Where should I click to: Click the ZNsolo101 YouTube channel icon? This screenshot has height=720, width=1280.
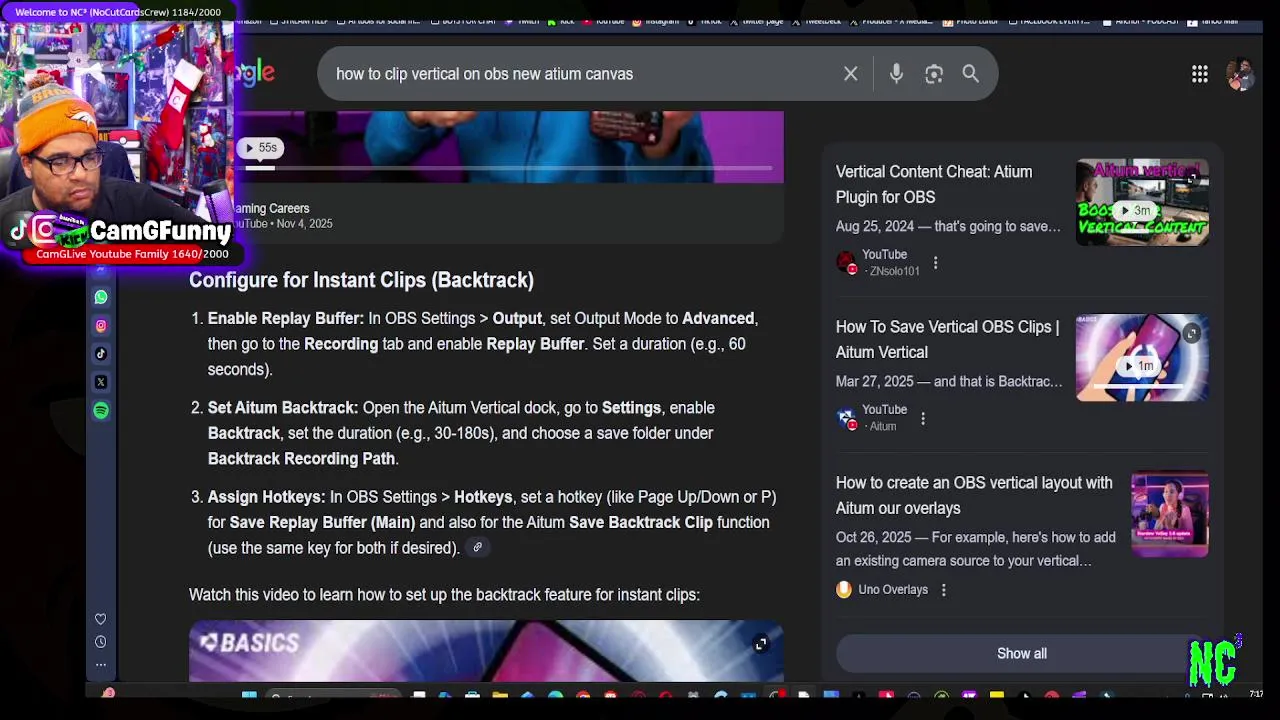846,263
